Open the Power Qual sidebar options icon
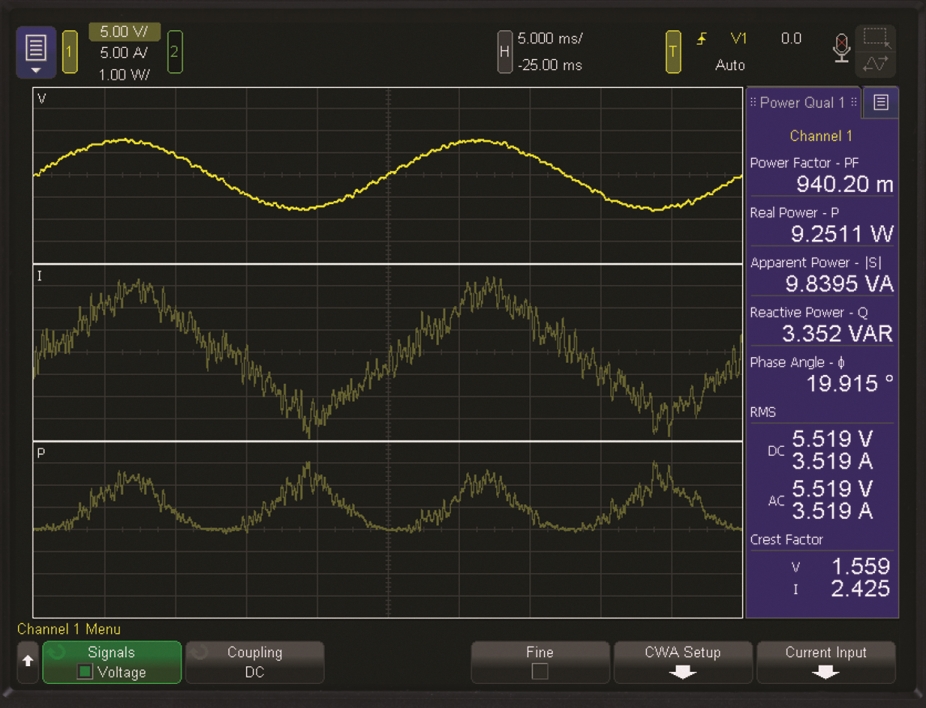Viewport: 926px width, 708px height. [x=880, y=102]
